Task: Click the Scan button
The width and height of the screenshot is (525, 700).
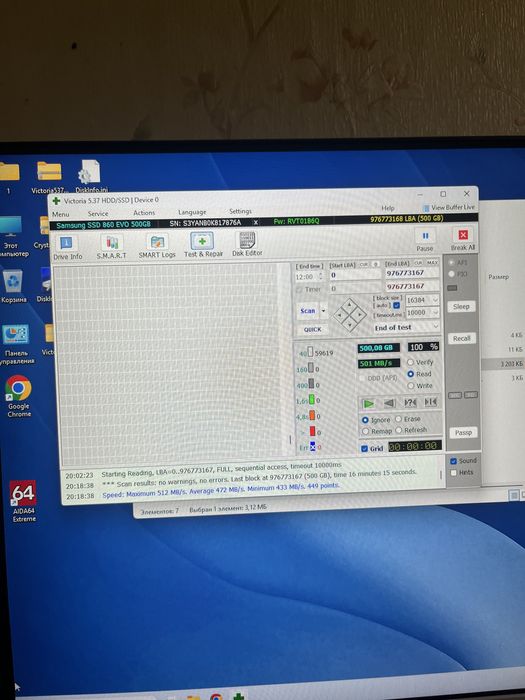Action: point(308,311)
